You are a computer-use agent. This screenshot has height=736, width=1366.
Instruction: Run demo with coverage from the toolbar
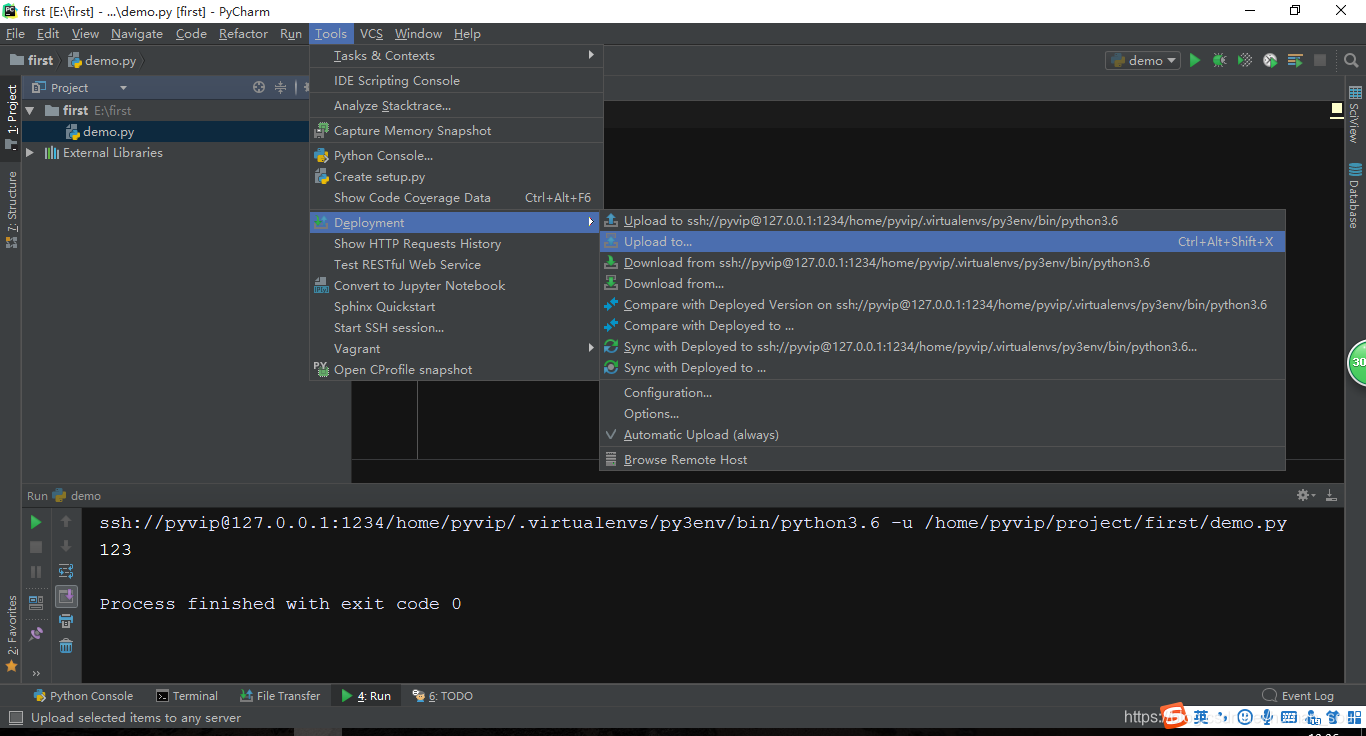click(x=1244, y=61)
